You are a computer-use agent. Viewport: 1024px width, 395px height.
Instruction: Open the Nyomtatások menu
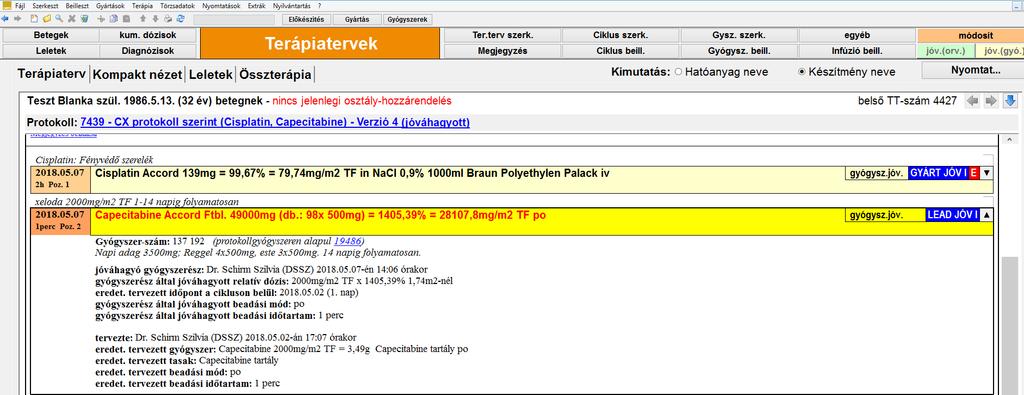(x=221, y=5)
